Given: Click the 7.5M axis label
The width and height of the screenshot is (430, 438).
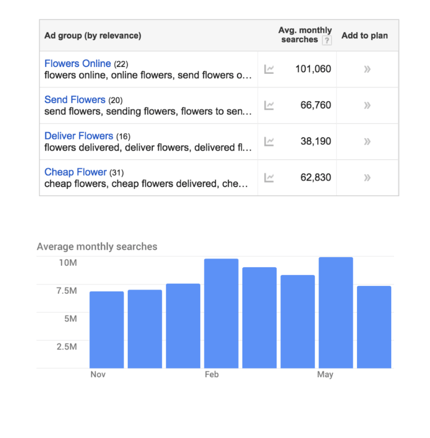Looking at the screenshot, I should (x=67, y=291).
